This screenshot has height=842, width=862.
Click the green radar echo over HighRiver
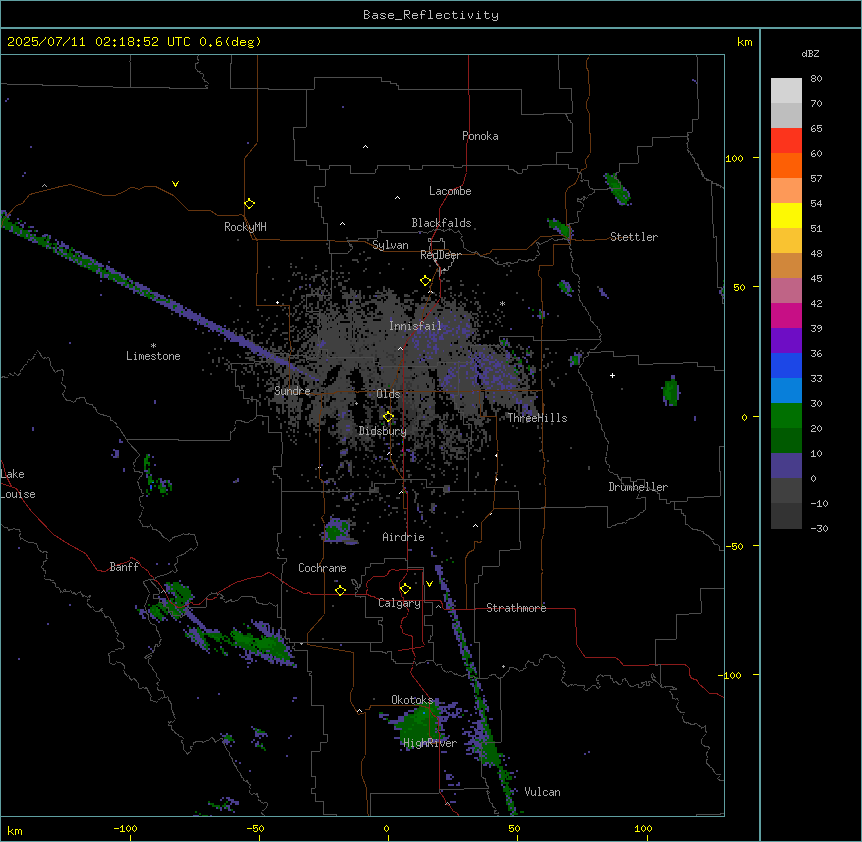[421, 724]
